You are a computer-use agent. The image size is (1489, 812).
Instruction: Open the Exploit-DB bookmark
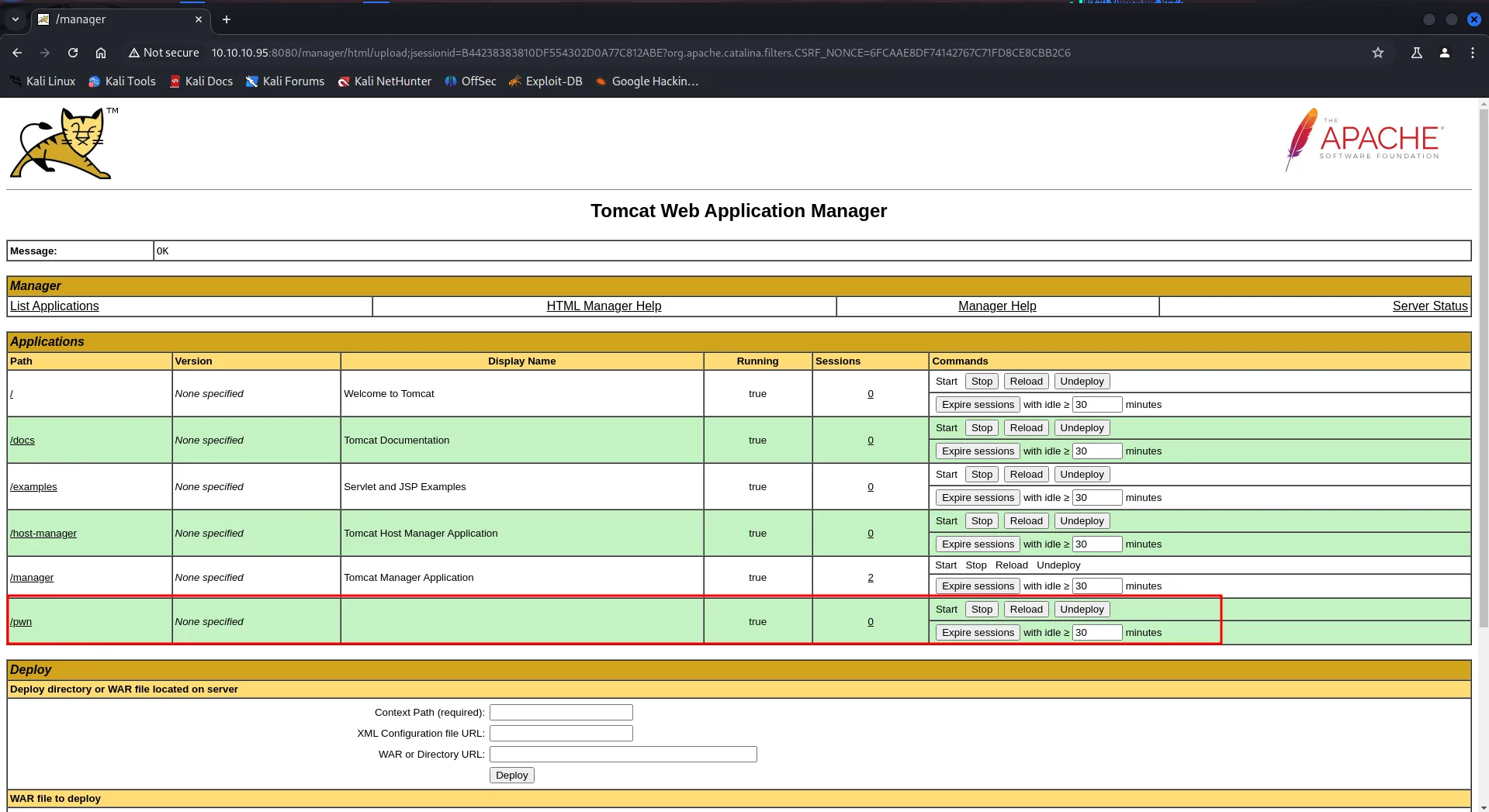tap(546, 81)
